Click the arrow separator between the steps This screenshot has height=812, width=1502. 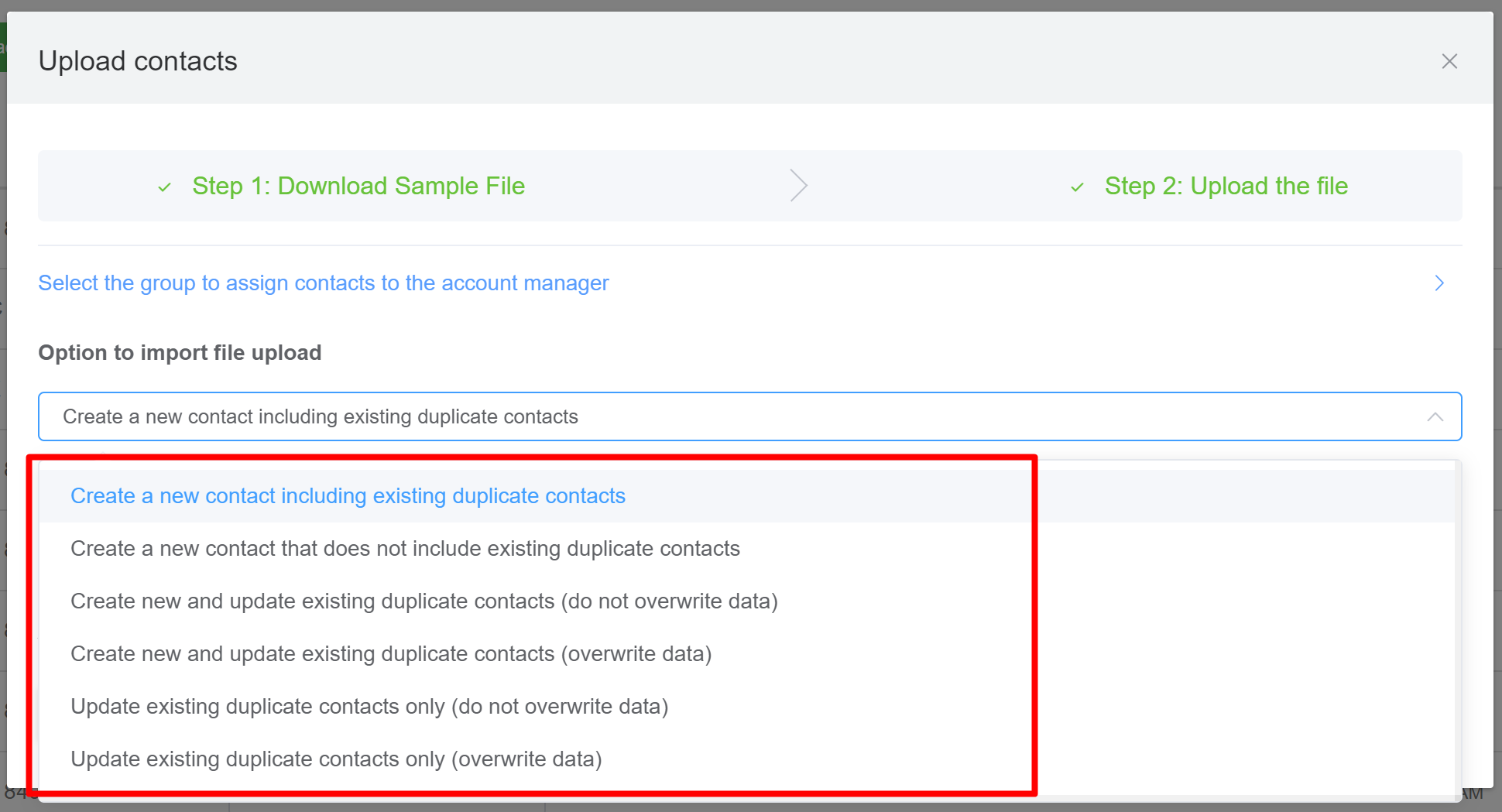pyautogui.click(x=798, y=186)
